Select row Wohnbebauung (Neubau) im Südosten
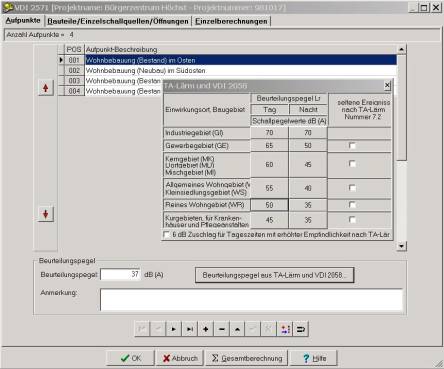 241,70
